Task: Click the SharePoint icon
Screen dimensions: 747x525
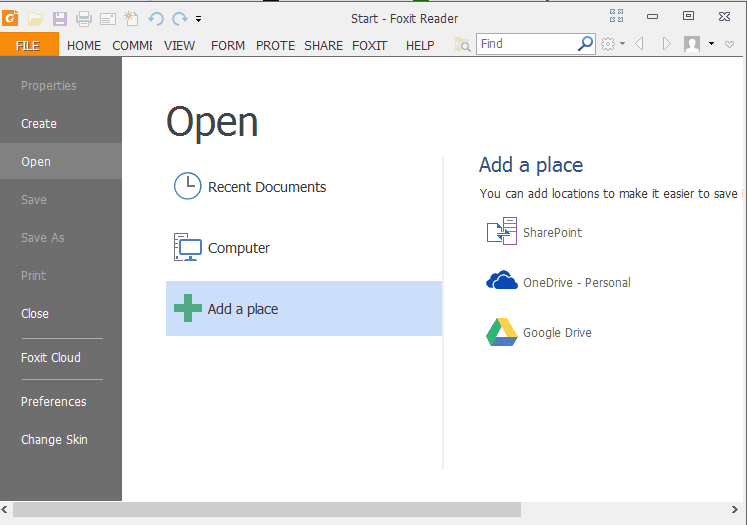Action: [x=501, y=231]
